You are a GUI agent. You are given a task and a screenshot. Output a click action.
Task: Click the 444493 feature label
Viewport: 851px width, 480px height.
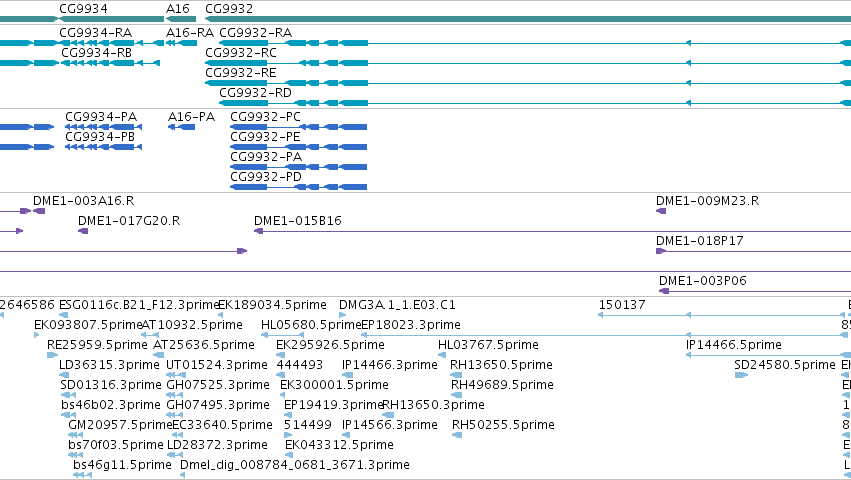pos(300,365)
